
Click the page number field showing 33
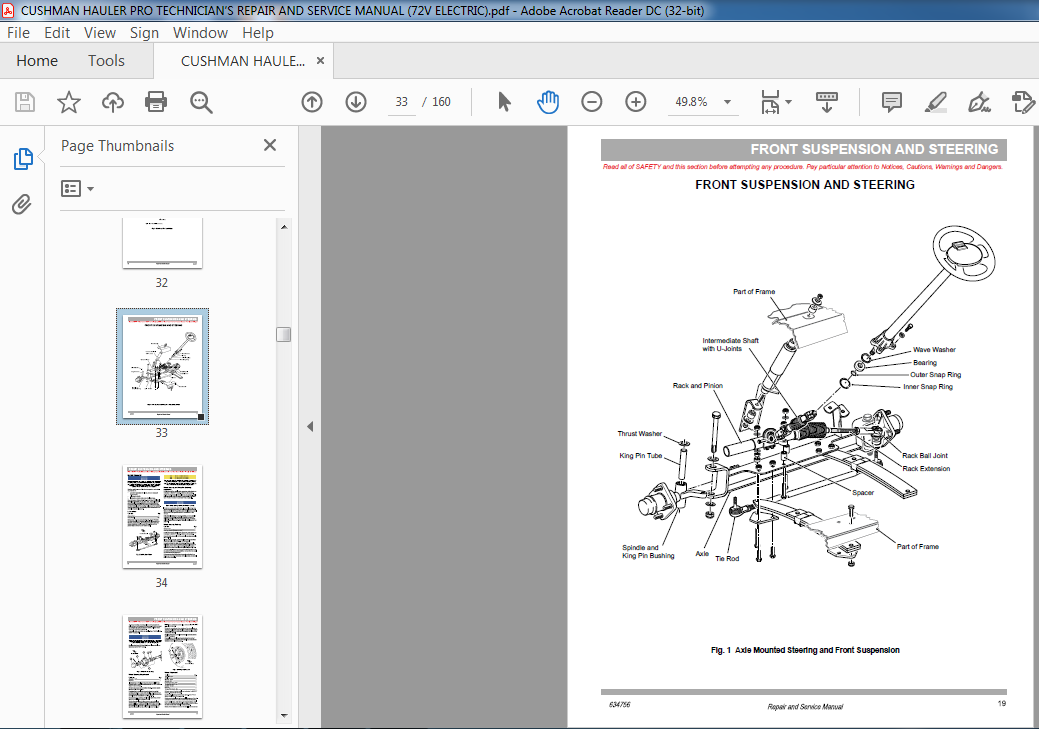pyautogui.click(x=402, y=102)
